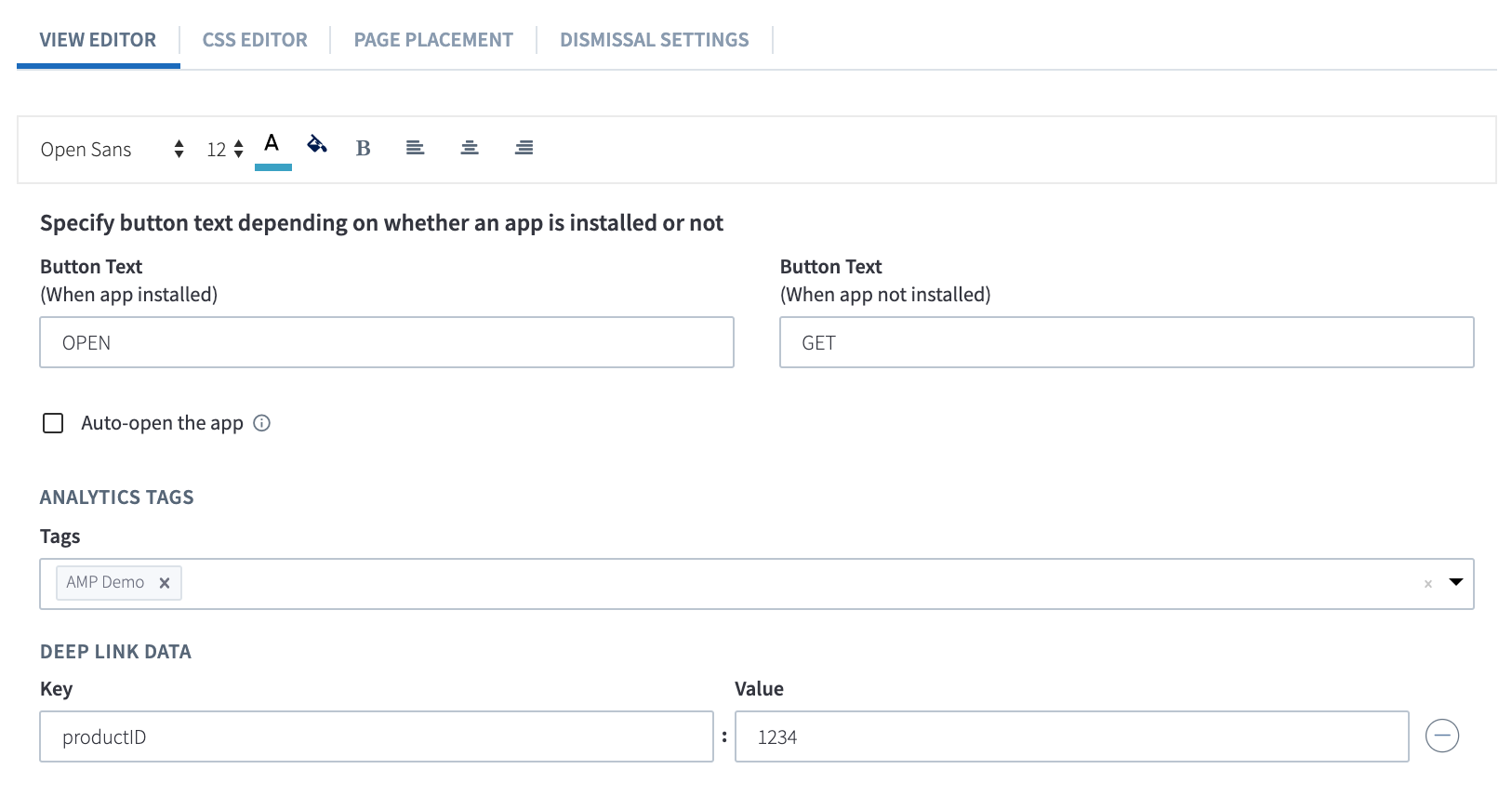Remove the AMP Demo tag
Image resolution: width=1512 pixels, height=809 pixels.
coord(165,583)
